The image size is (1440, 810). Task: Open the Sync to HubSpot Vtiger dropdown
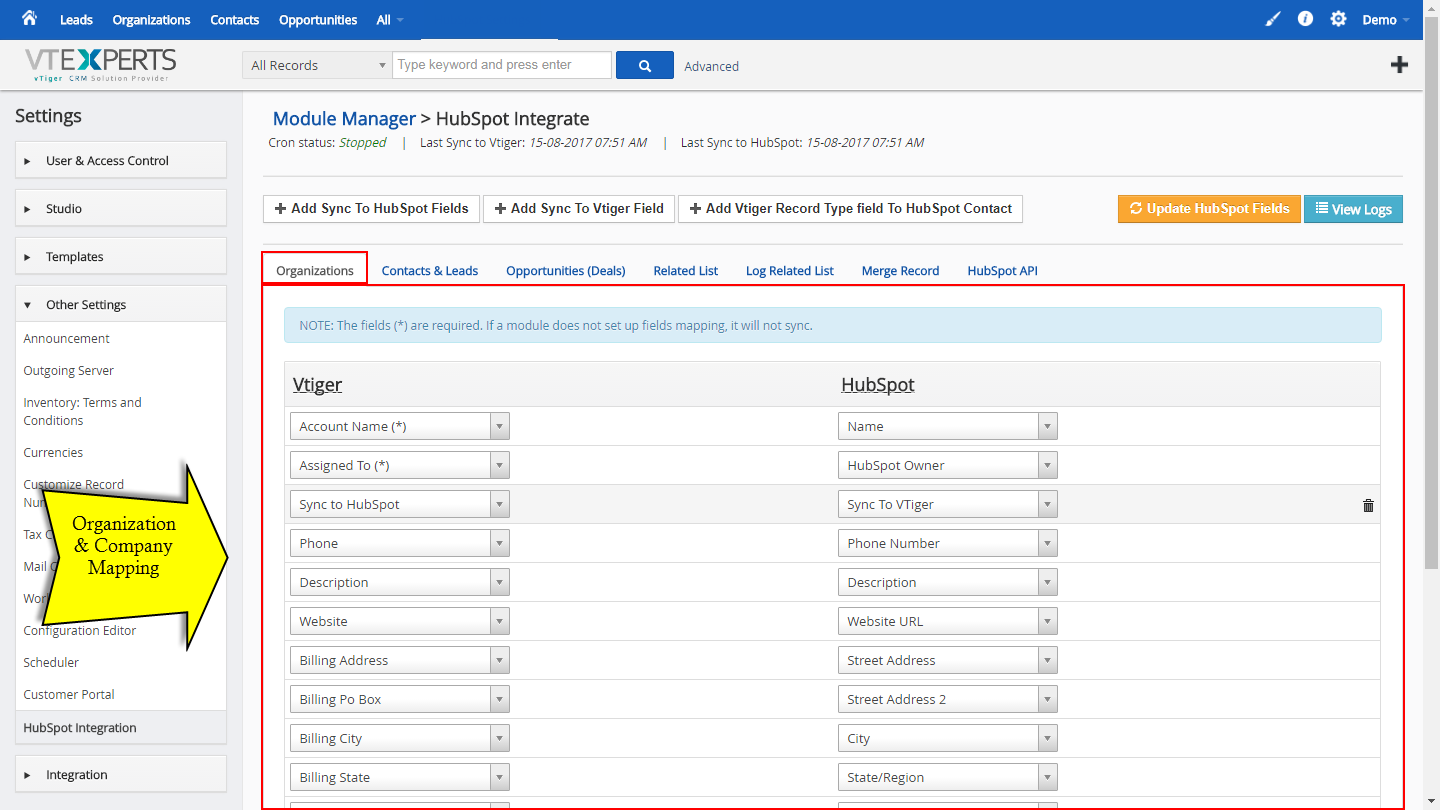pyautogui.click(x=400, y=504)
